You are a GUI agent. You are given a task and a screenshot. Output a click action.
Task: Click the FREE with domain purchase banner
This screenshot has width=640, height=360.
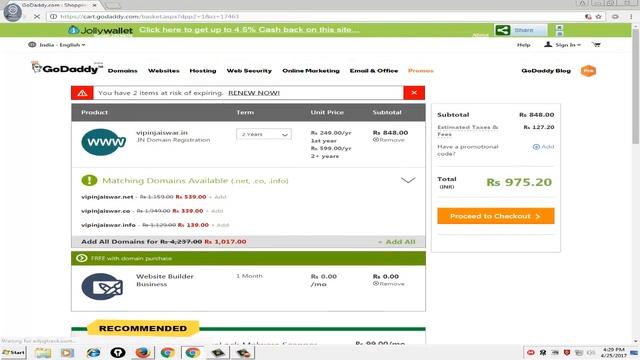[248, 258]
